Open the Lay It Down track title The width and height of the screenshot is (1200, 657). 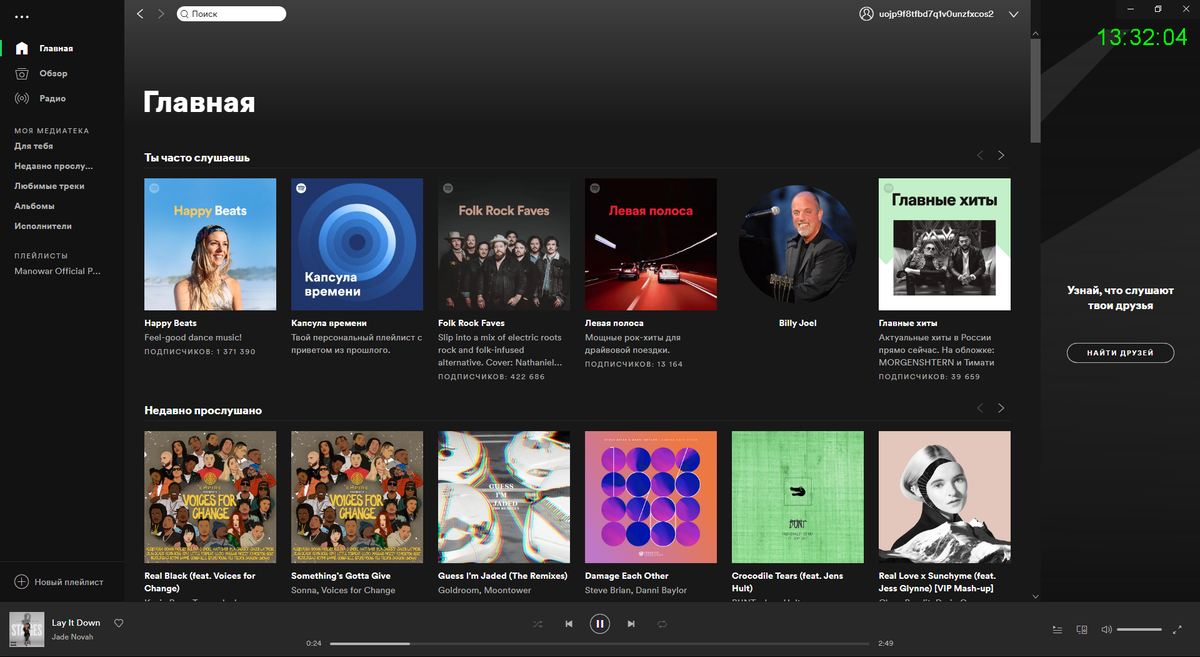coord(76,622)
